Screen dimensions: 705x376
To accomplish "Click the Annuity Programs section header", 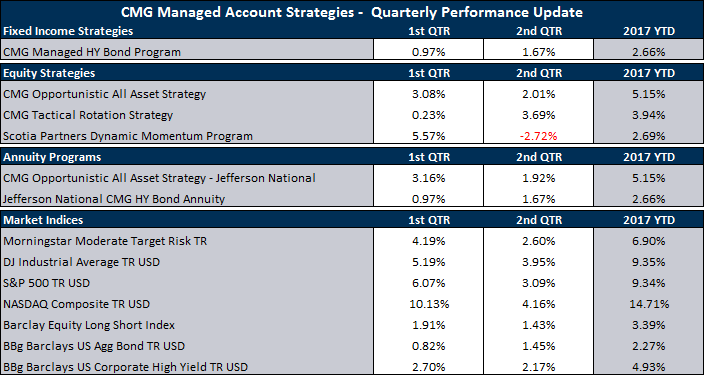I will (52, 157).
